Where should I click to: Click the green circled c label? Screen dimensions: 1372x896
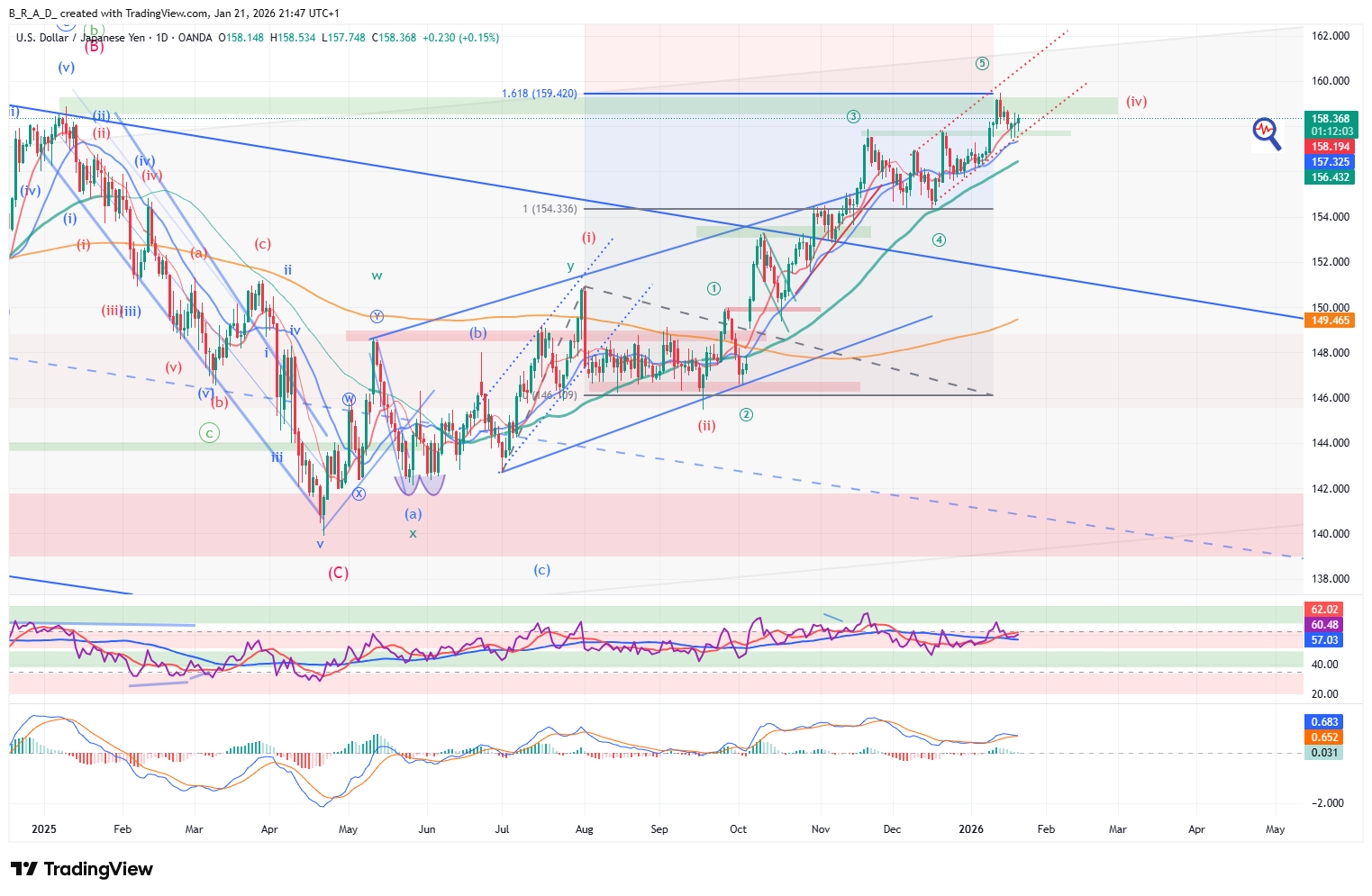[x=209, y=433]
